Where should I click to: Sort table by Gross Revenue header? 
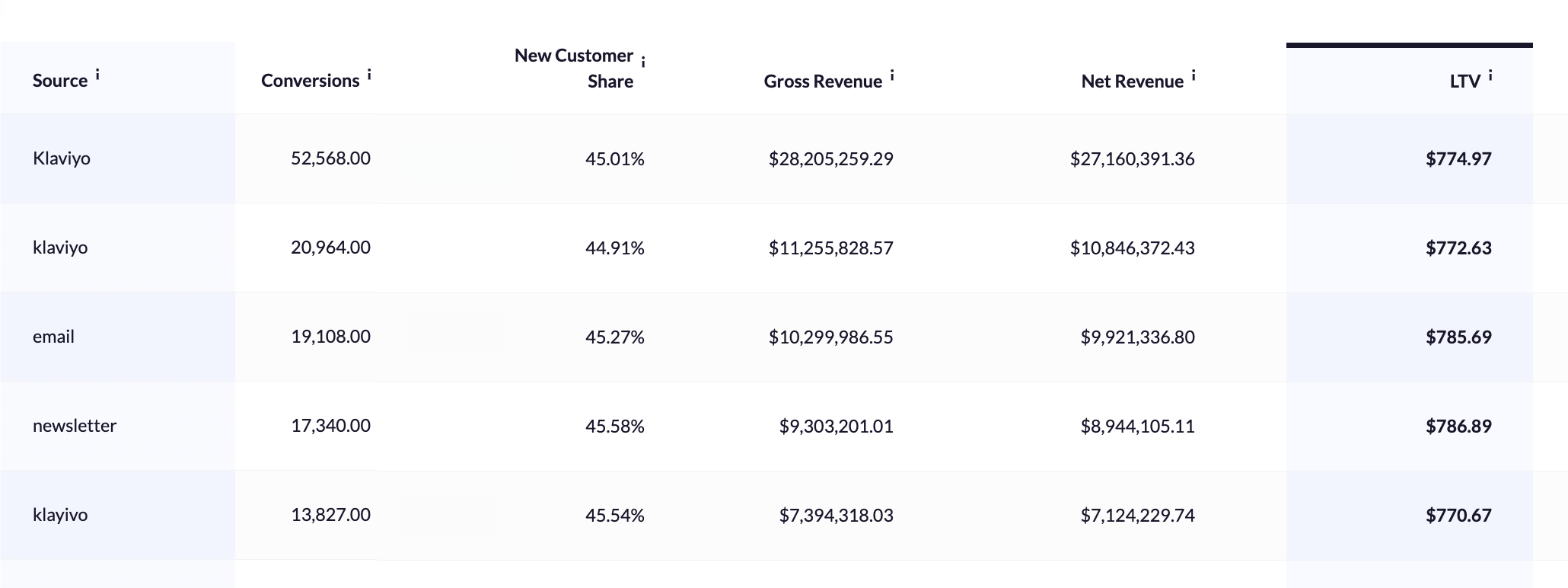pos(823,81)
